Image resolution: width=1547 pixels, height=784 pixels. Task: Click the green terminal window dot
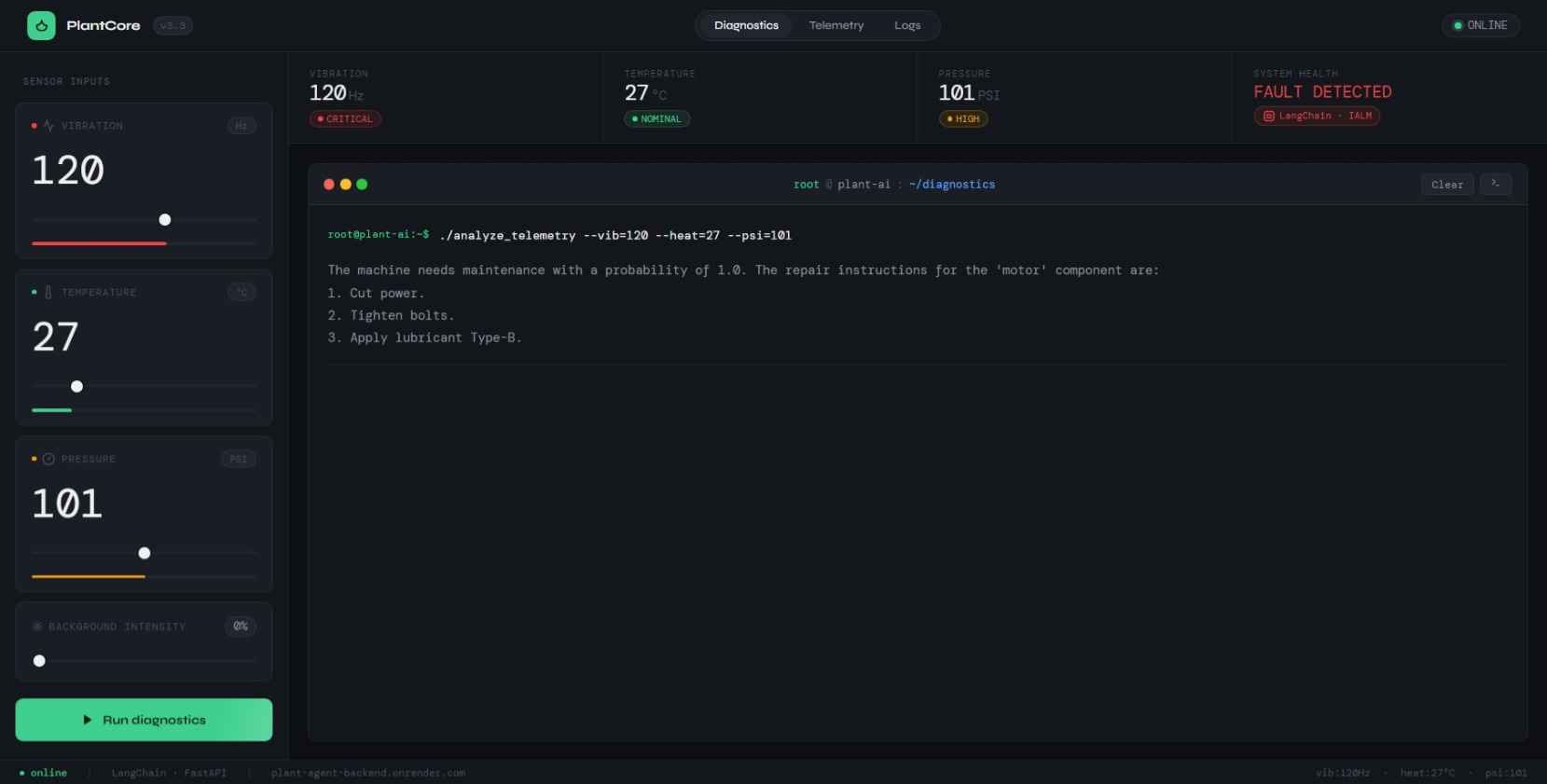point(362,185)
